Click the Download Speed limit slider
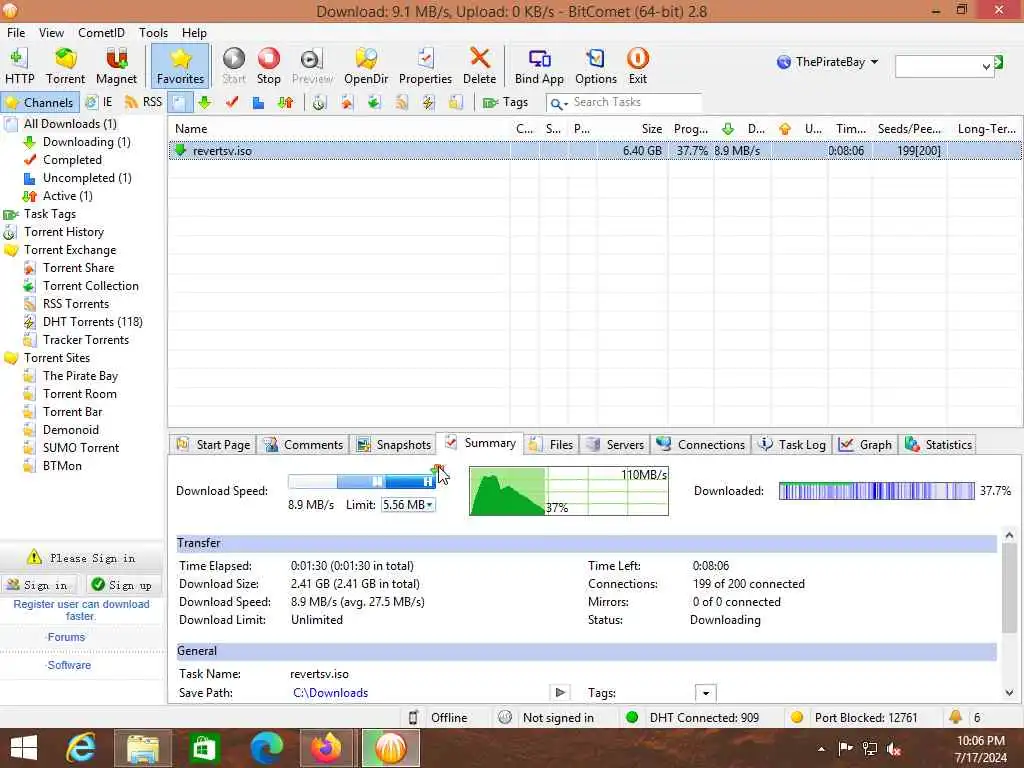1024x768 pixels. pos(362,481)
